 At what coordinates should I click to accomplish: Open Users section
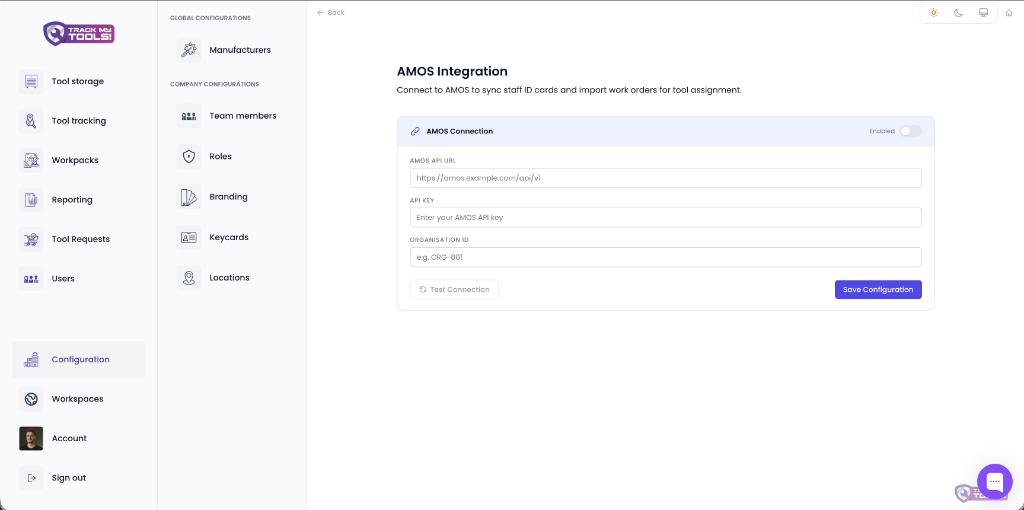pos(63,278)
